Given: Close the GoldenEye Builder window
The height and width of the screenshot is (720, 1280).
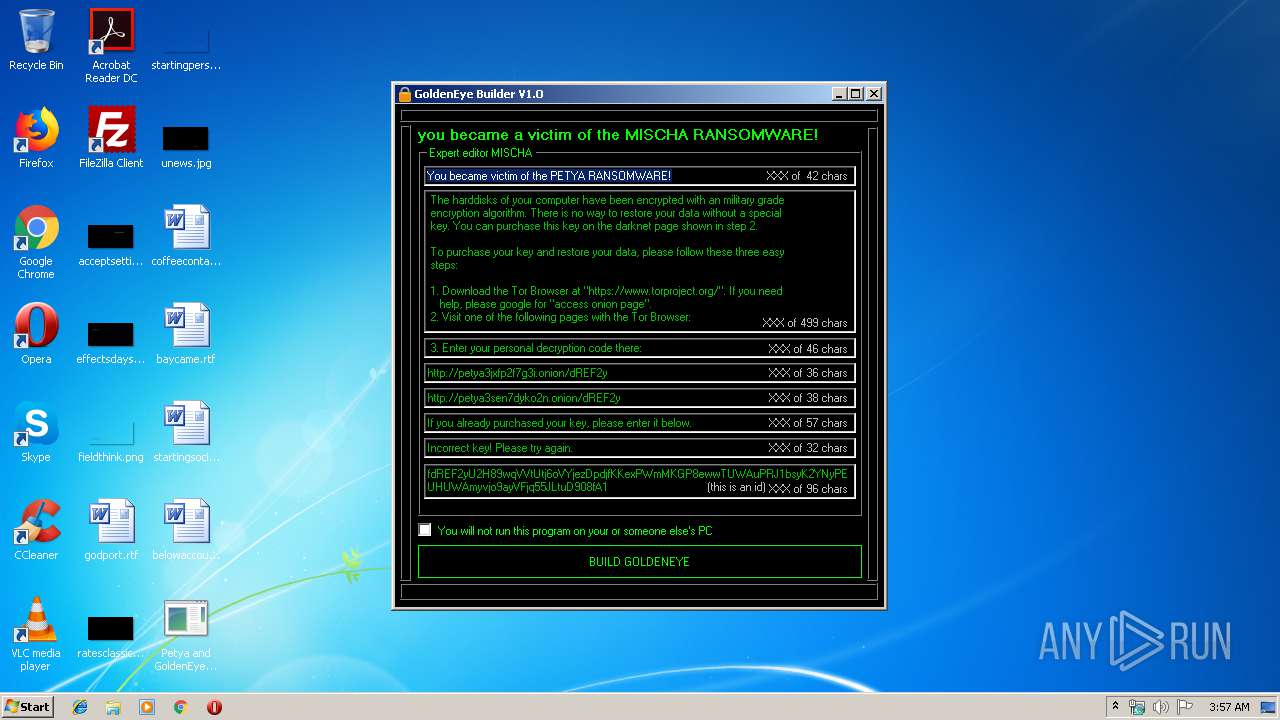Looking at the screenshot, I should [x=873, y=94].
